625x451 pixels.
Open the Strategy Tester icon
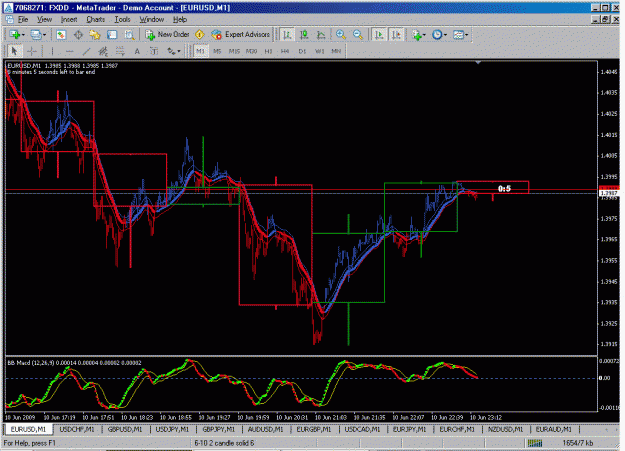129,35
